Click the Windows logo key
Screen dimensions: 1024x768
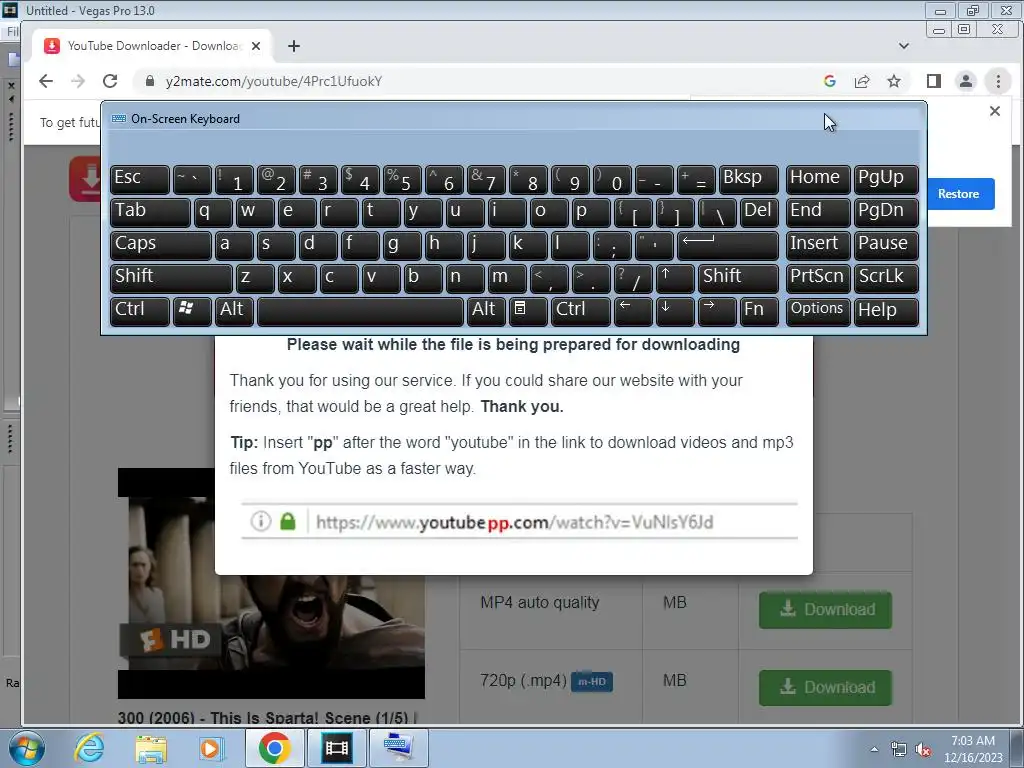(x=192, y=311)
